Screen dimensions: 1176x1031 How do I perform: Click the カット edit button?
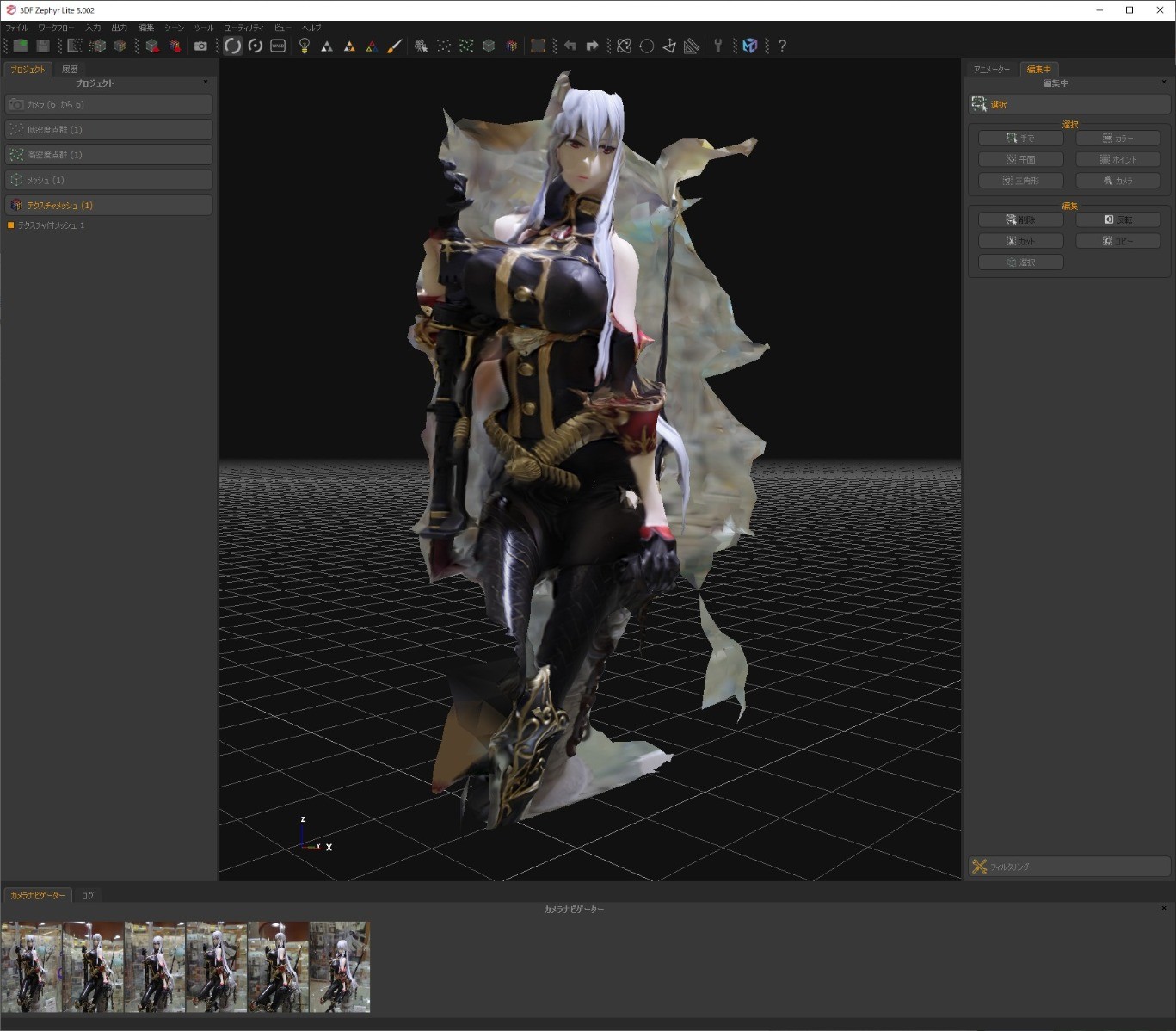pos(1021,241)
